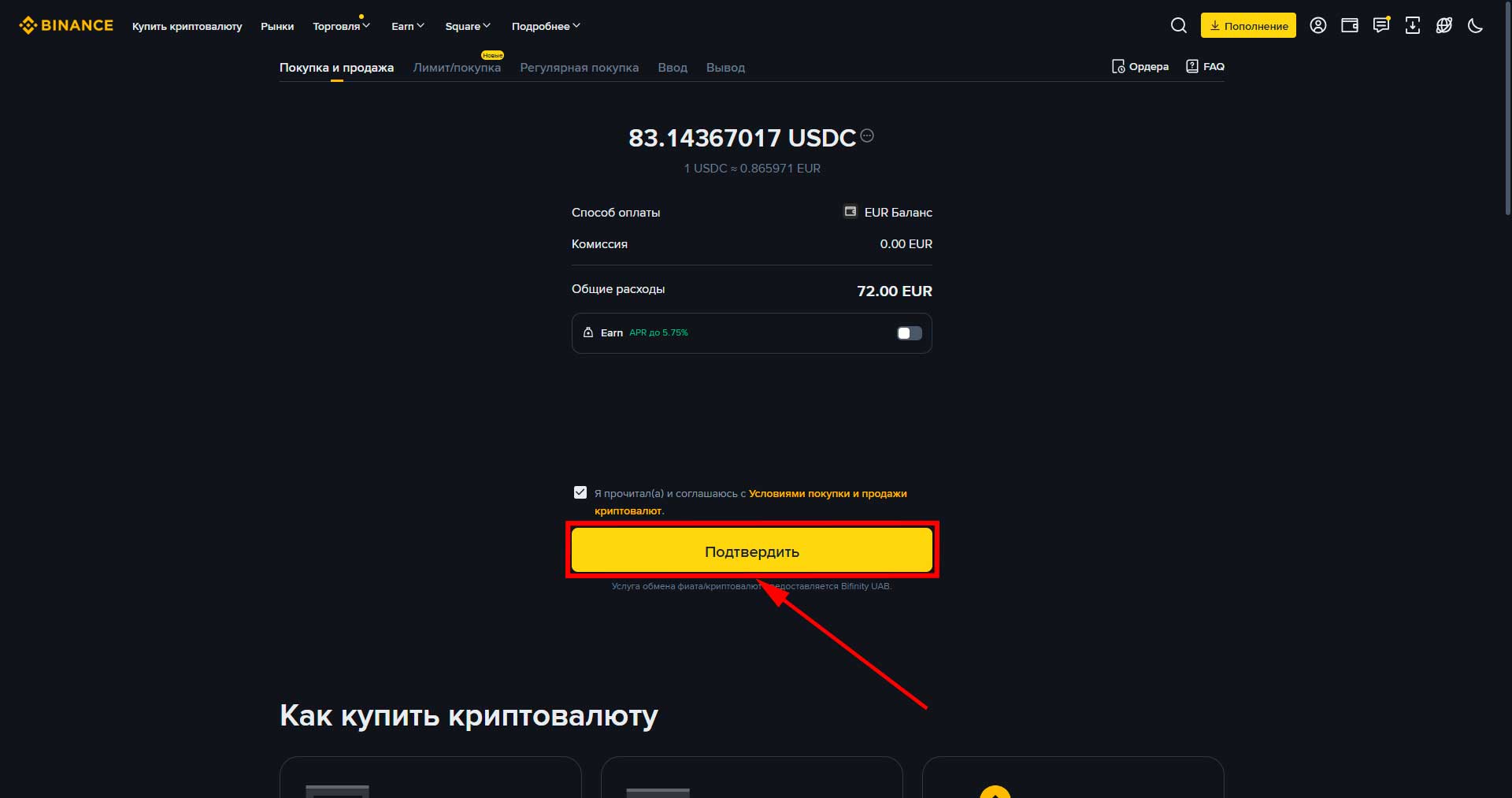
Task: Open the language globe icon
Action: [1443, 25]
